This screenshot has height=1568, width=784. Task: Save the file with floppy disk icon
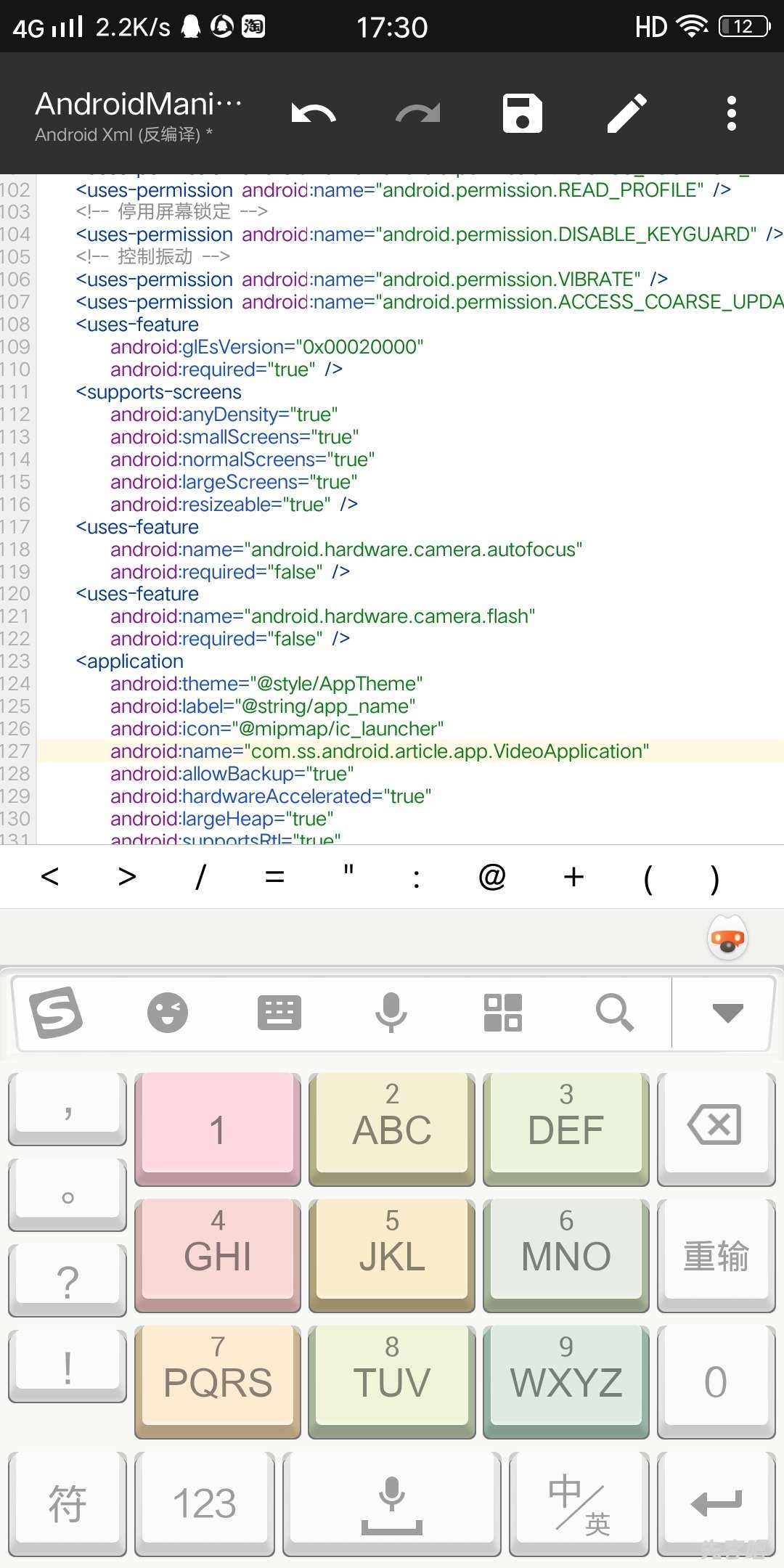(523, 114)
